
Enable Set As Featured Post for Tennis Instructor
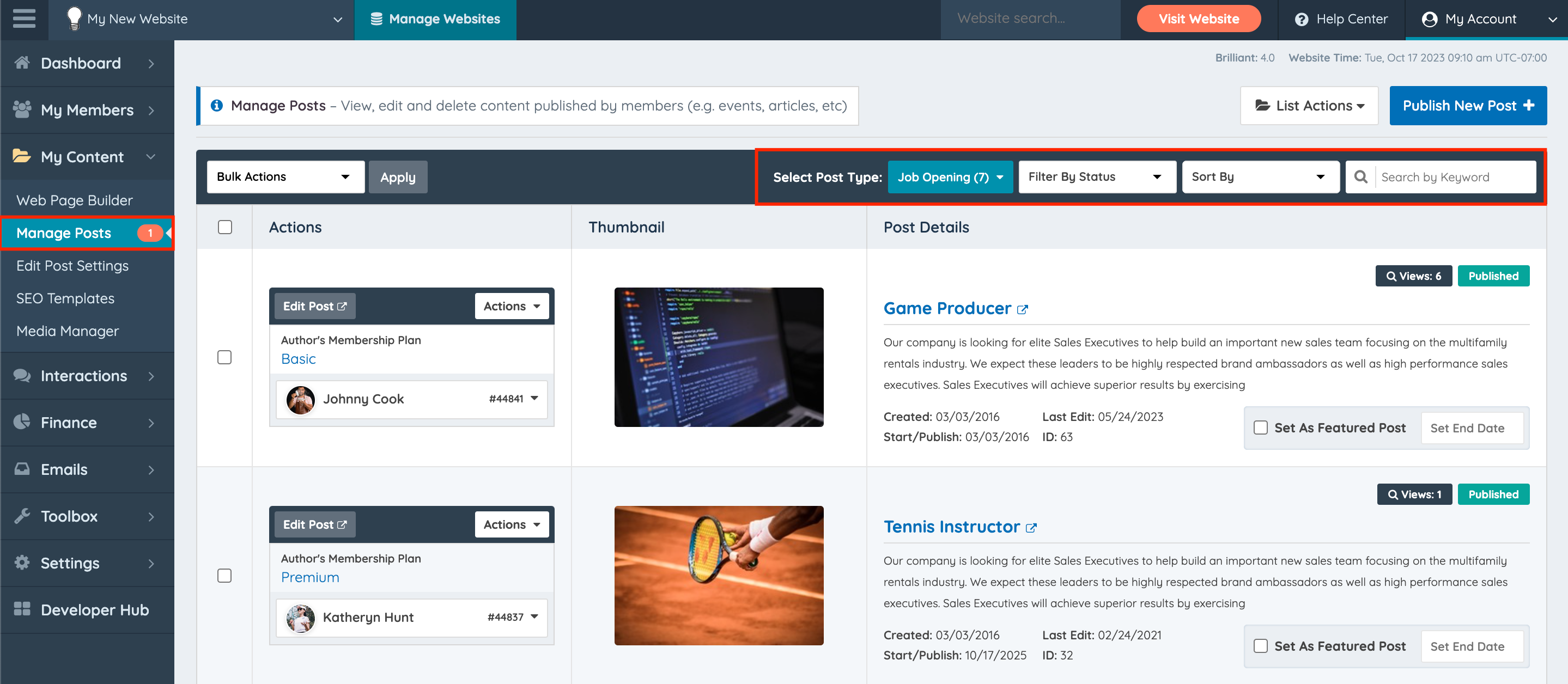coord(1260,646)
